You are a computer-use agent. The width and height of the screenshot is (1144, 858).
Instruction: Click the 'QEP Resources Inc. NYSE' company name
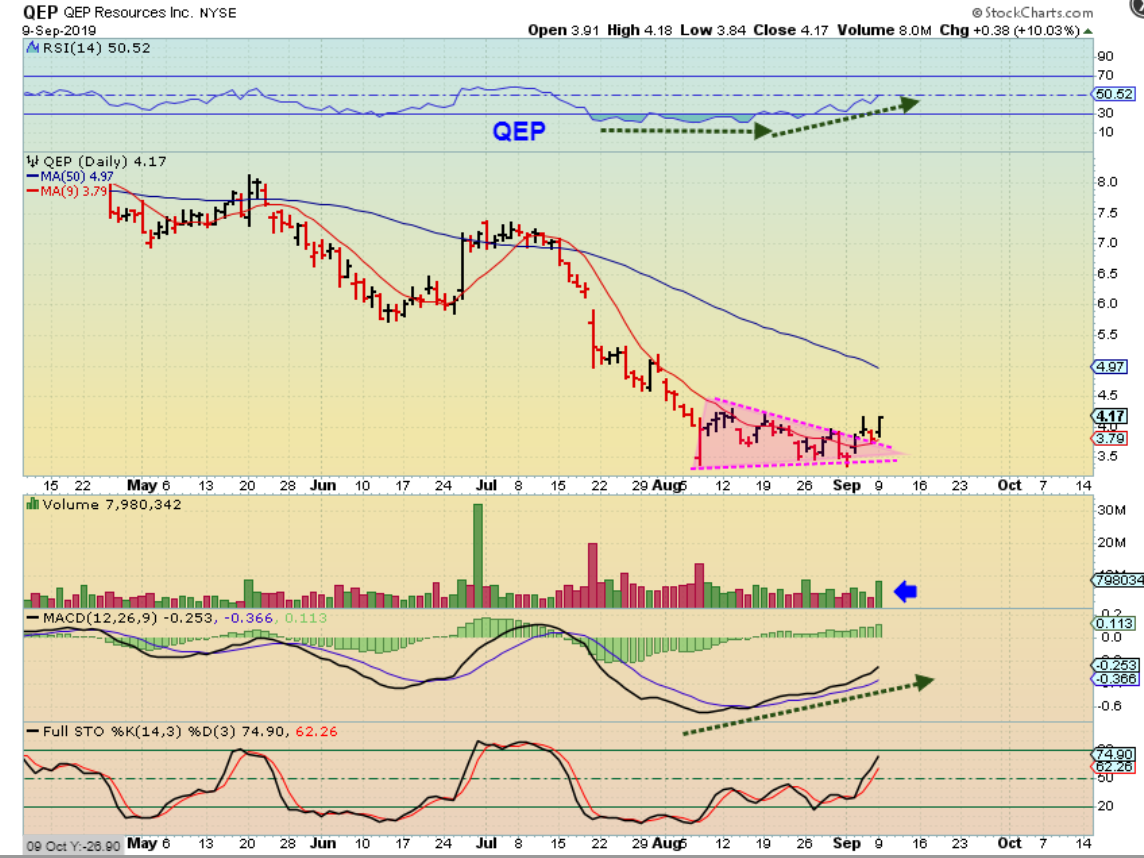point(150,13)
